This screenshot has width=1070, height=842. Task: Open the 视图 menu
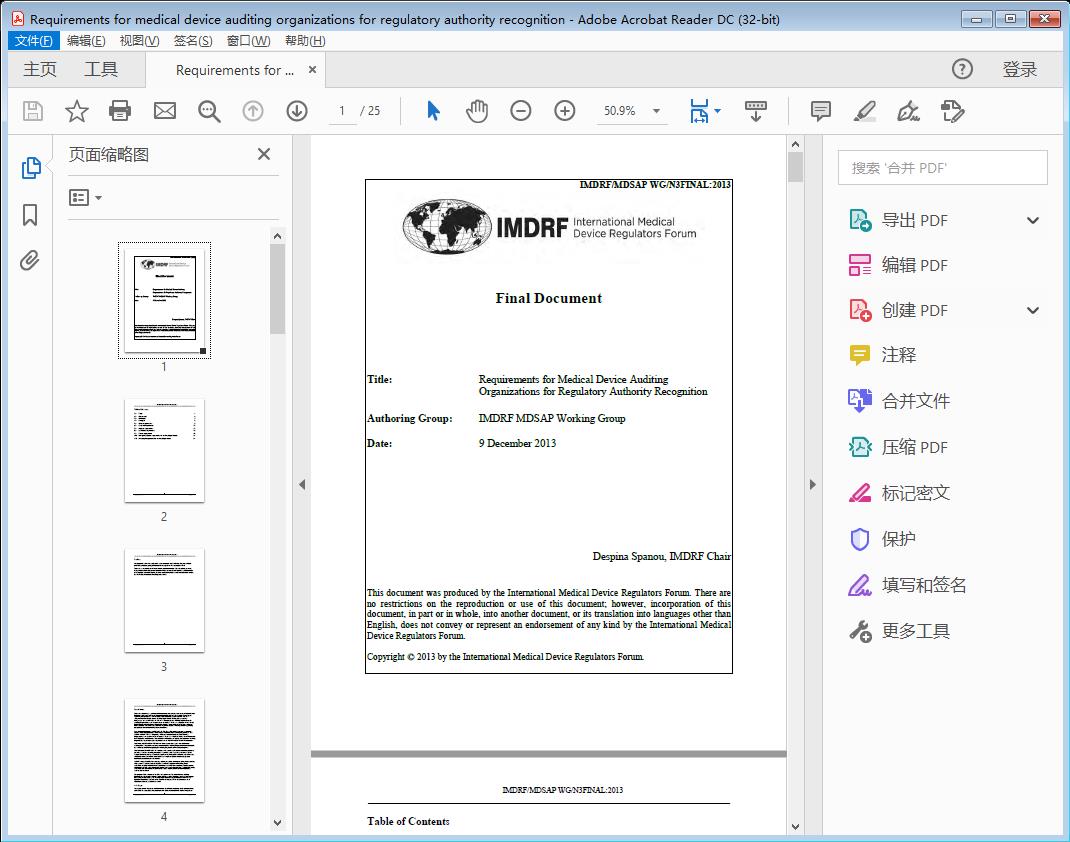click(x=139, y=40)
